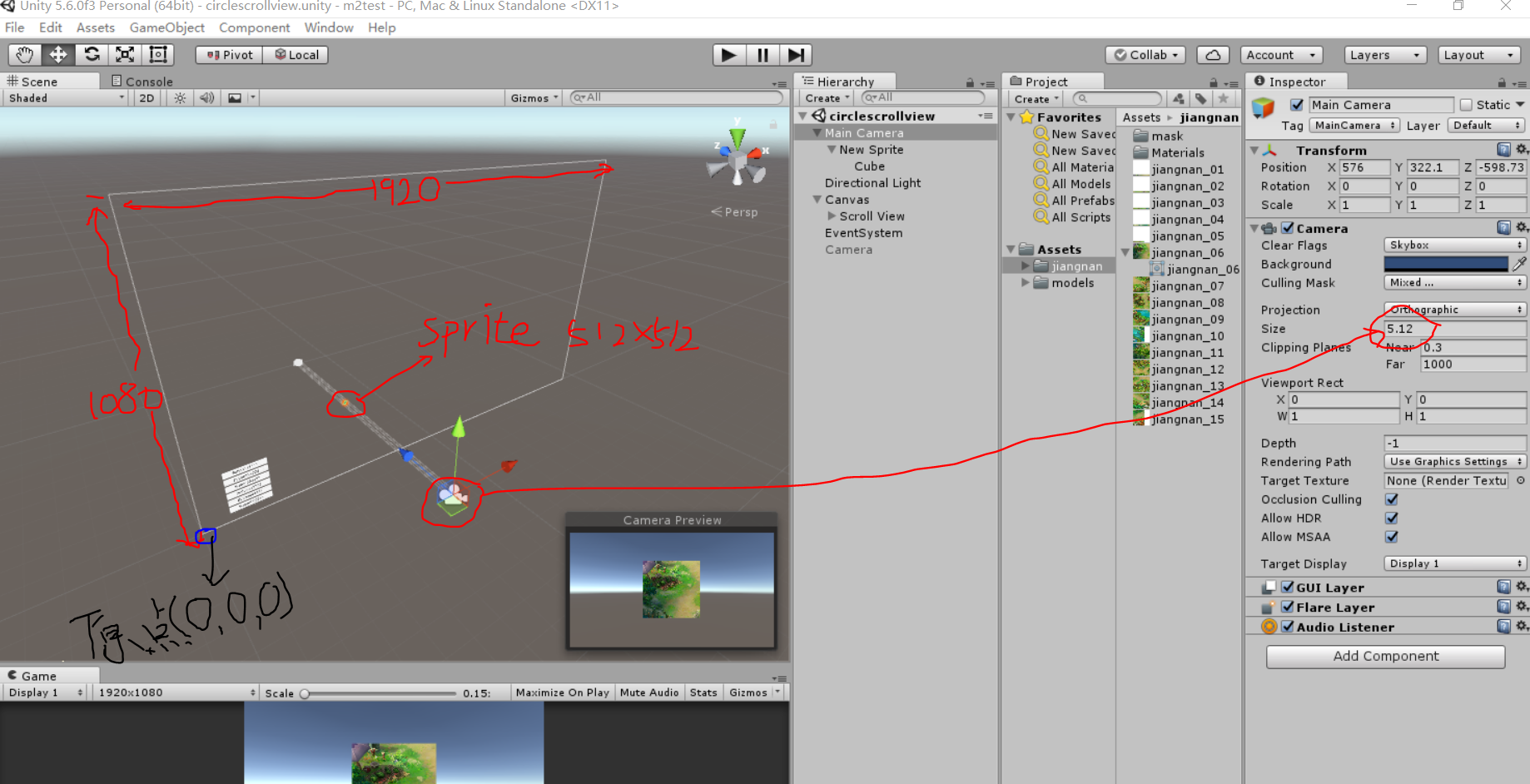Open the Rendering Path dropdown
This screenshot has width=1530, height=784.
[1454, 461]
